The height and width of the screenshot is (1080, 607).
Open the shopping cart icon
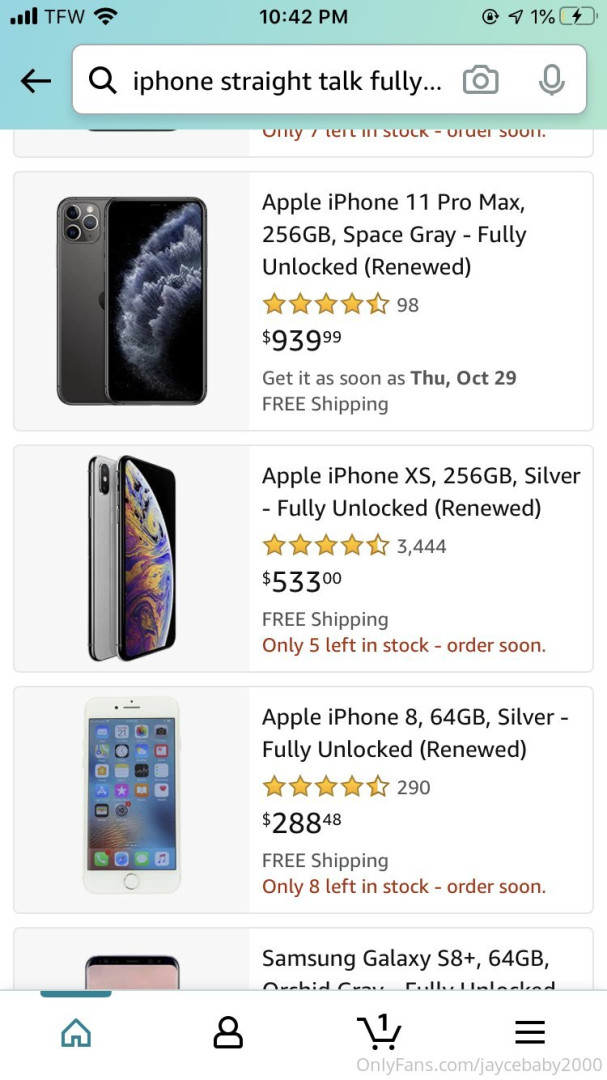379,1031
